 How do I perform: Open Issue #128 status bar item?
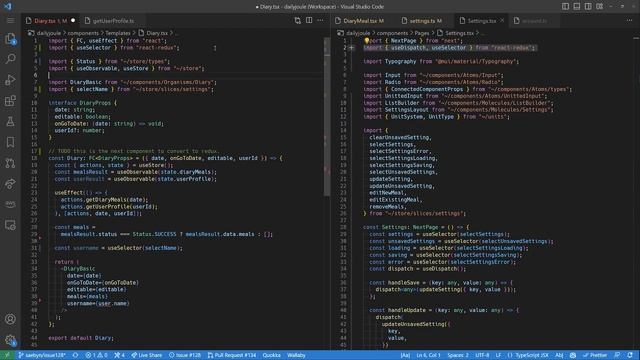[x=185, y=355]
